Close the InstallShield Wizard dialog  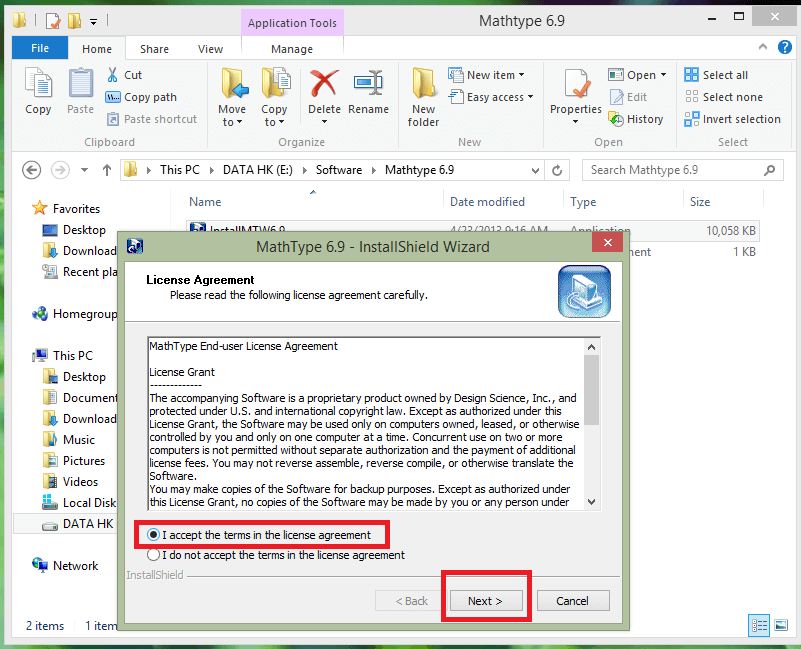click(x=607, y=242)
